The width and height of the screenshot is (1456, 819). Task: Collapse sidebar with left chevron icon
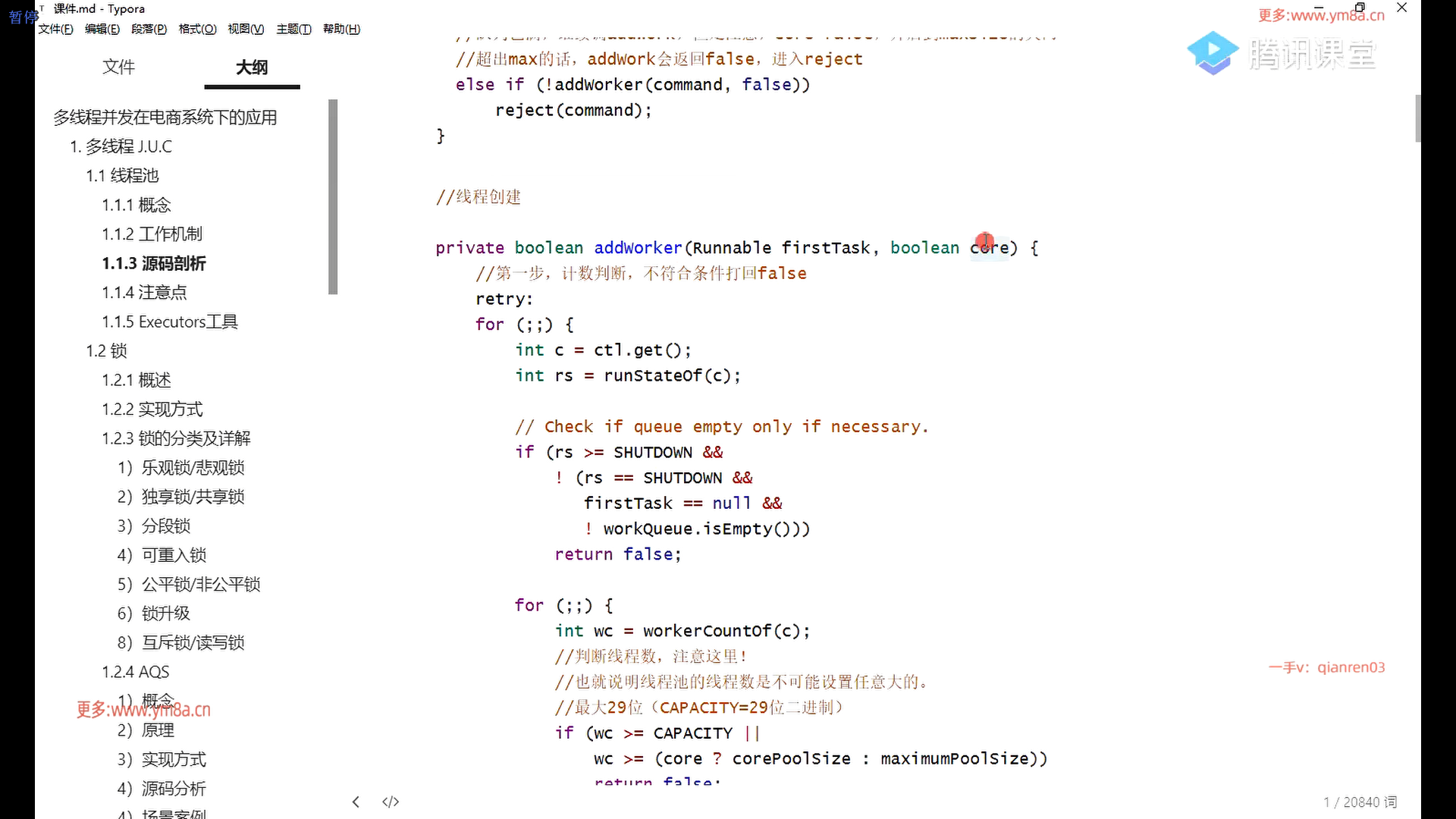[356, 802]
